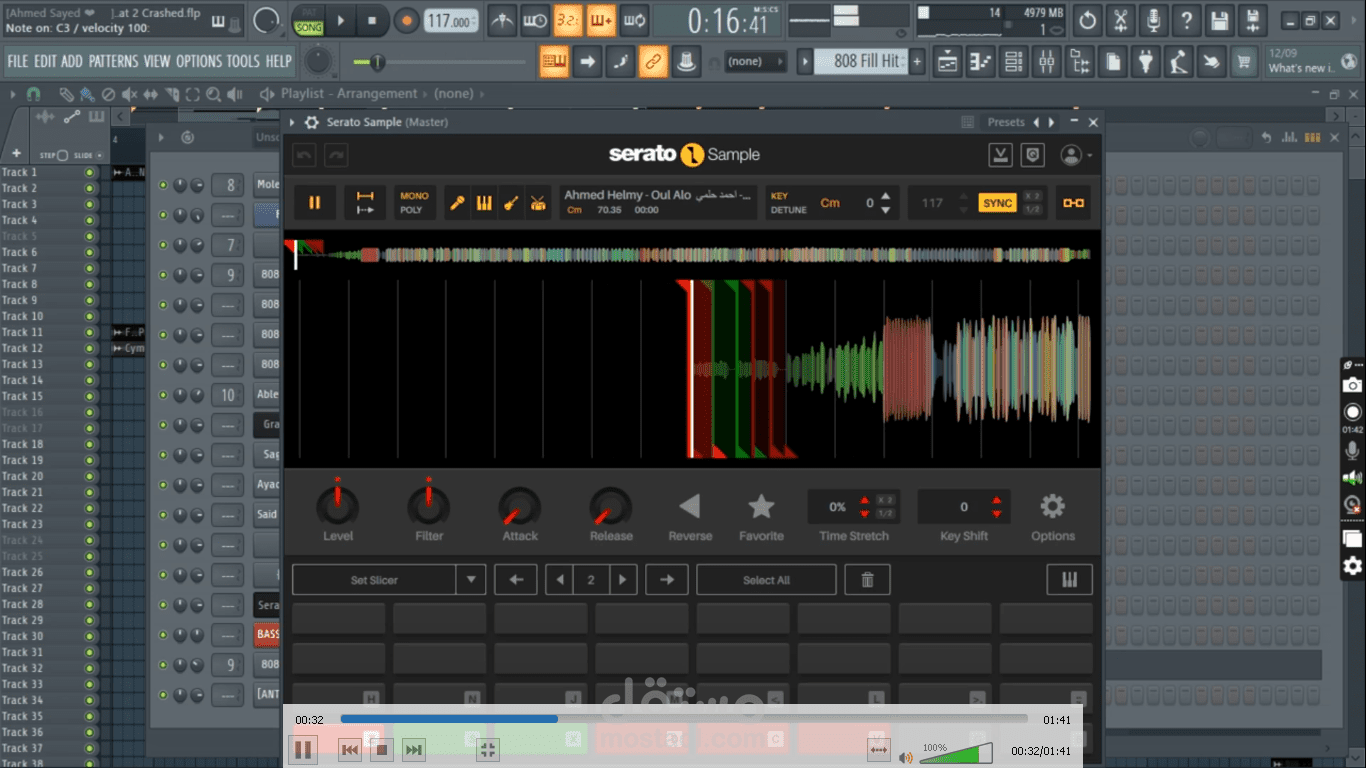This screenshot has height=768, width=1366.
Task: Select the piano keys melody stem icon
Action: point(484,203)
